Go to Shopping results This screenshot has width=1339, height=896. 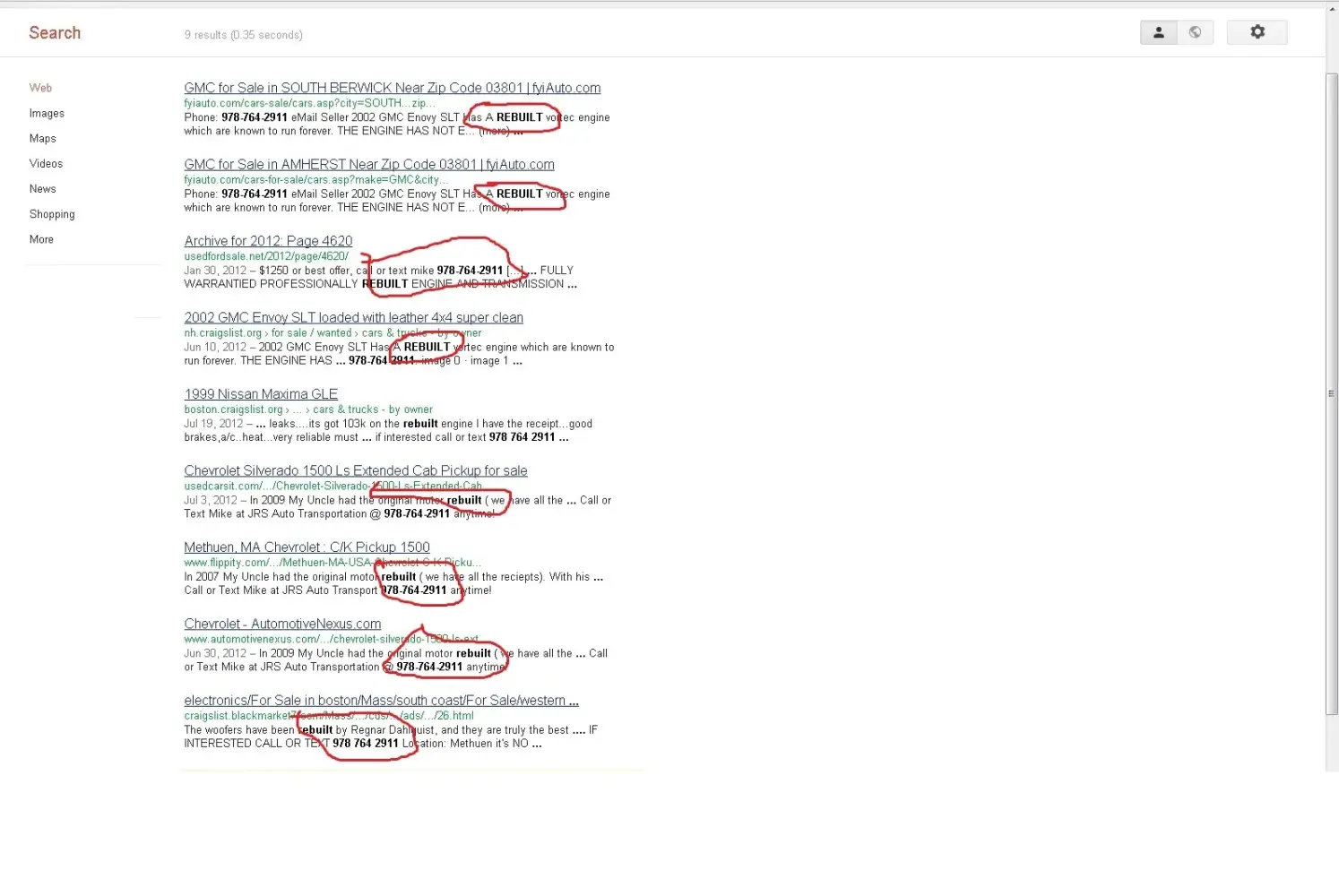click(x=52, y=215)
